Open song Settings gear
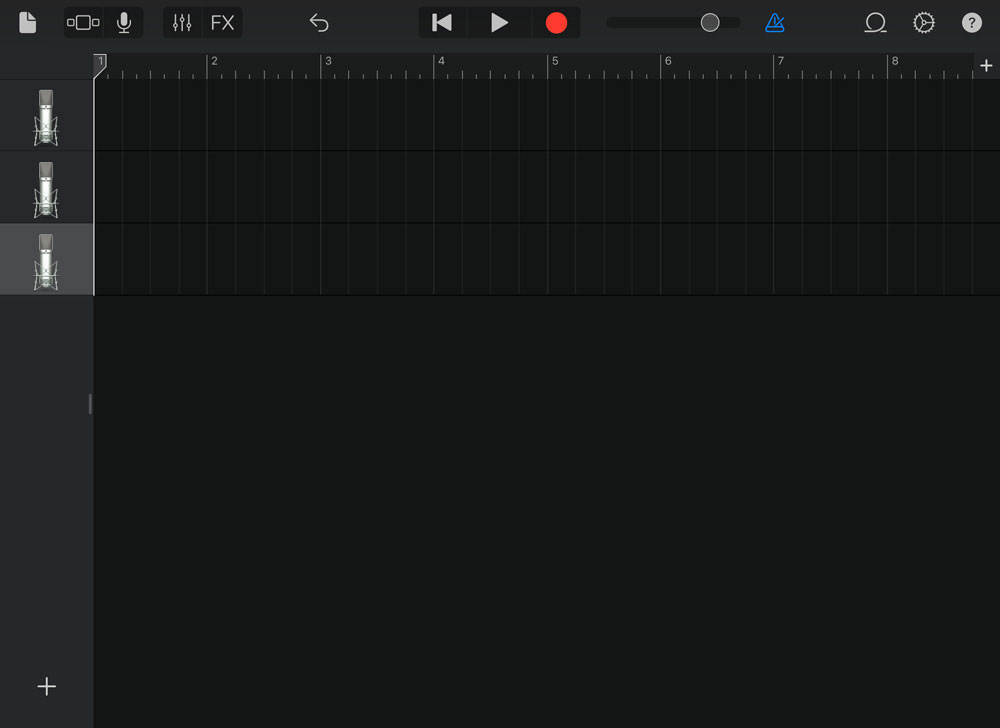 pos(923,23)
